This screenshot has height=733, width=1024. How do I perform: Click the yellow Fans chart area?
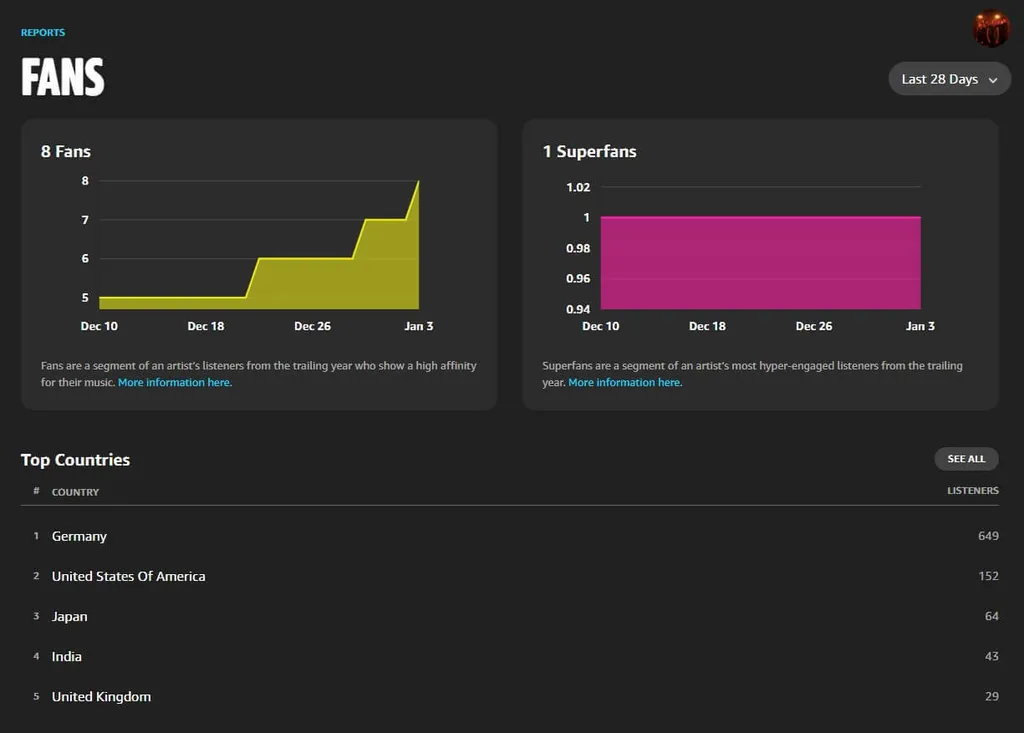pyautogui.click(x=330, y=285)
